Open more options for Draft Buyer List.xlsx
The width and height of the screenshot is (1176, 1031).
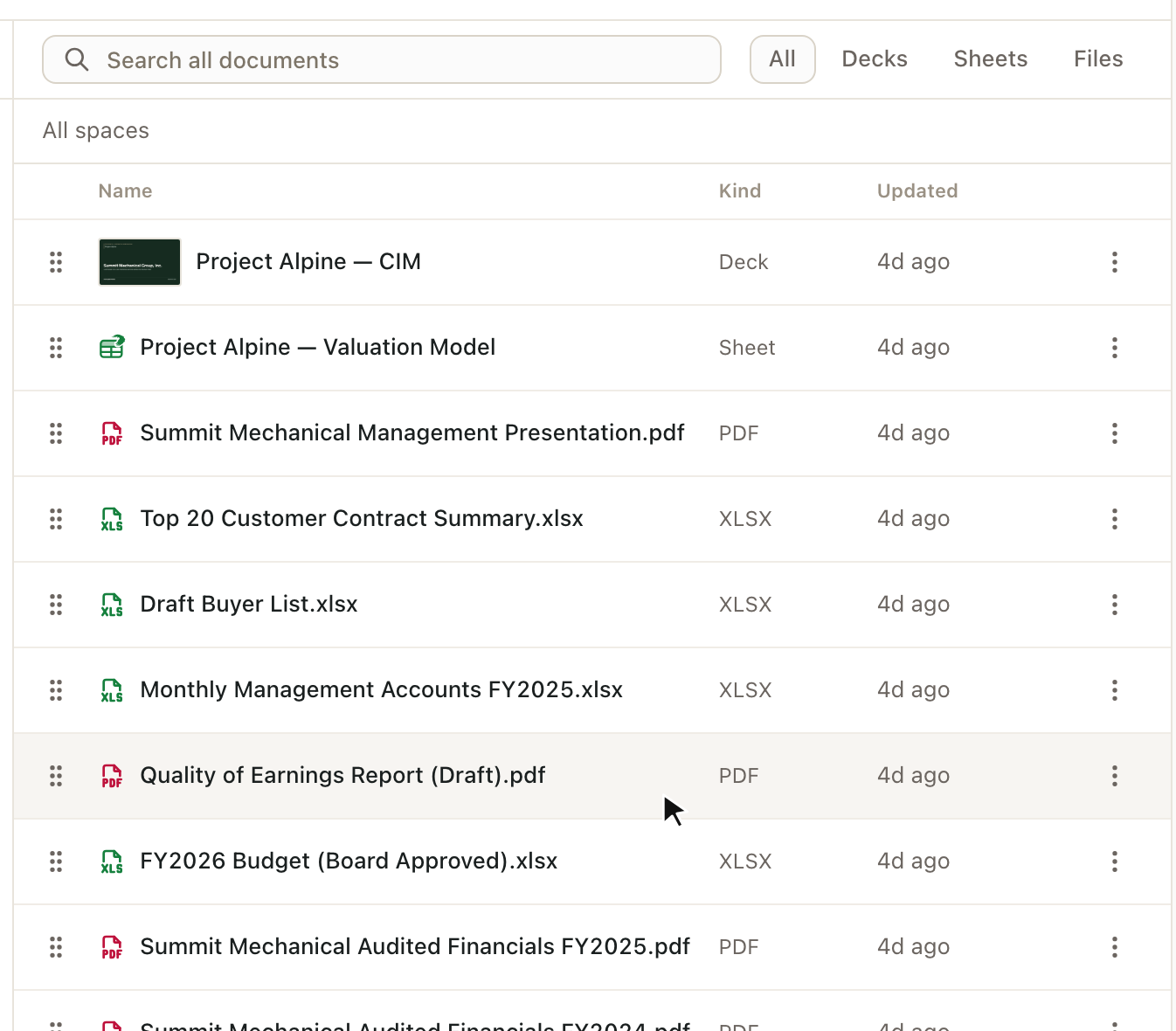pos(1115,605)
